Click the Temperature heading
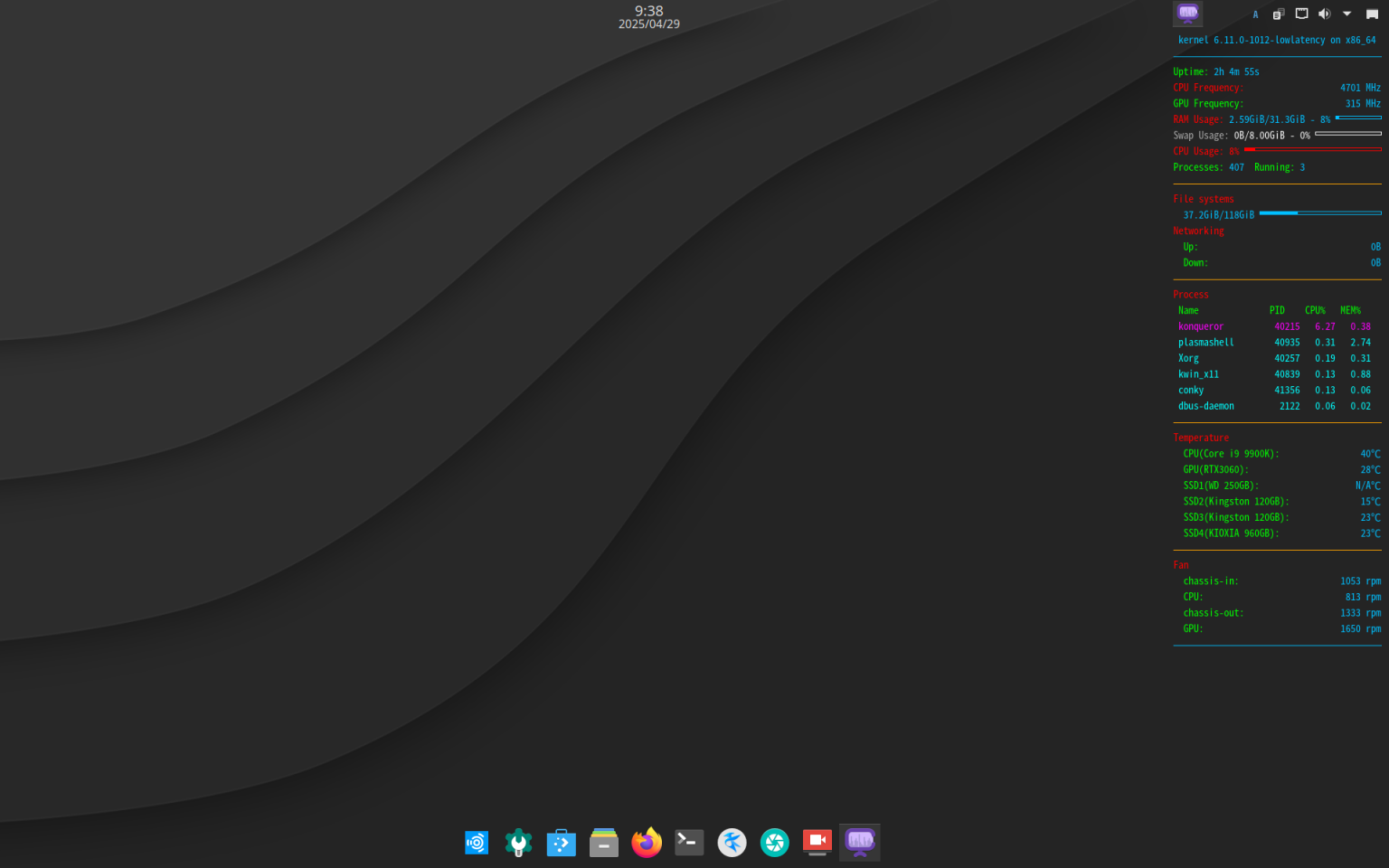The height and width of the screenshot is (868, 1389). click(1201, 439)
